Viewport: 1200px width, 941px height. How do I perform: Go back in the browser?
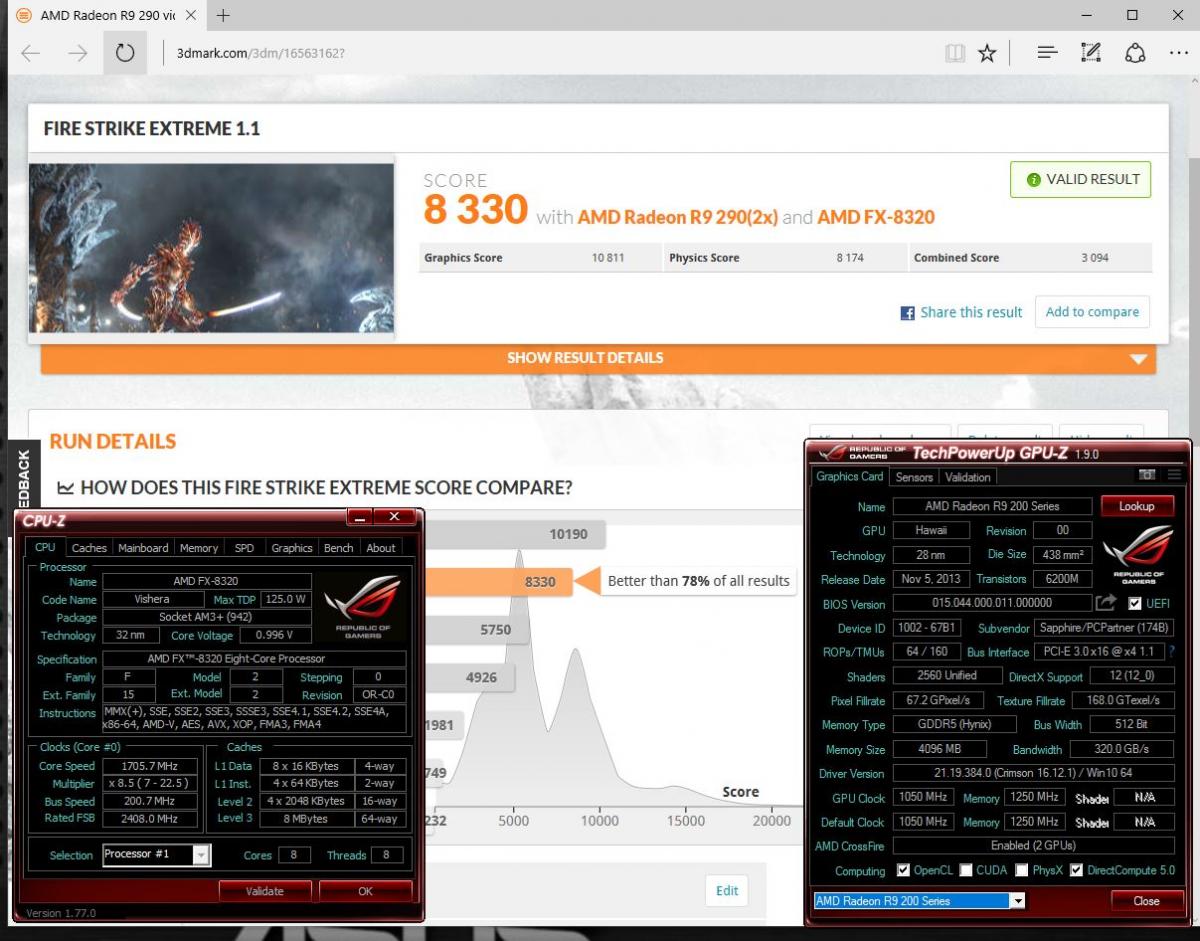point(31,53)
